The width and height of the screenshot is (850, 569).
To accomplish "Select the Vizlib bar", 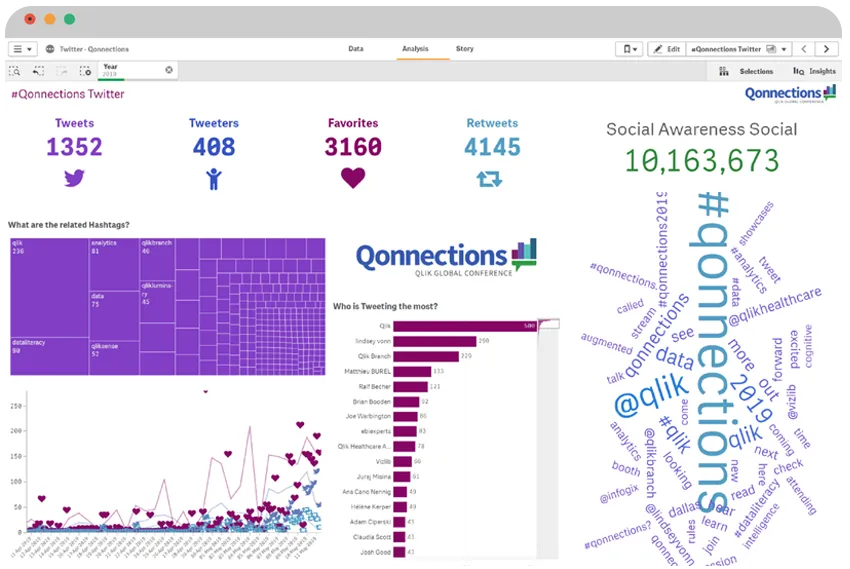I will coord(402,462).
